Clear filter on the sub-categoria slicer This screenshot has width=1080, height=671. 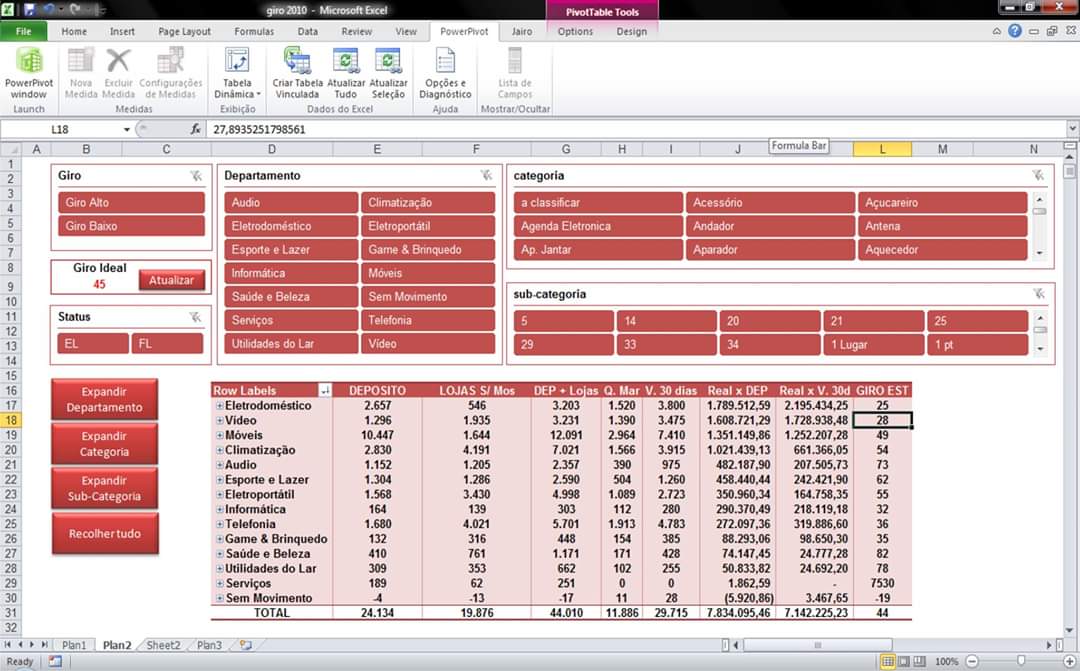pyautogui.click(x=1039, y=294)
